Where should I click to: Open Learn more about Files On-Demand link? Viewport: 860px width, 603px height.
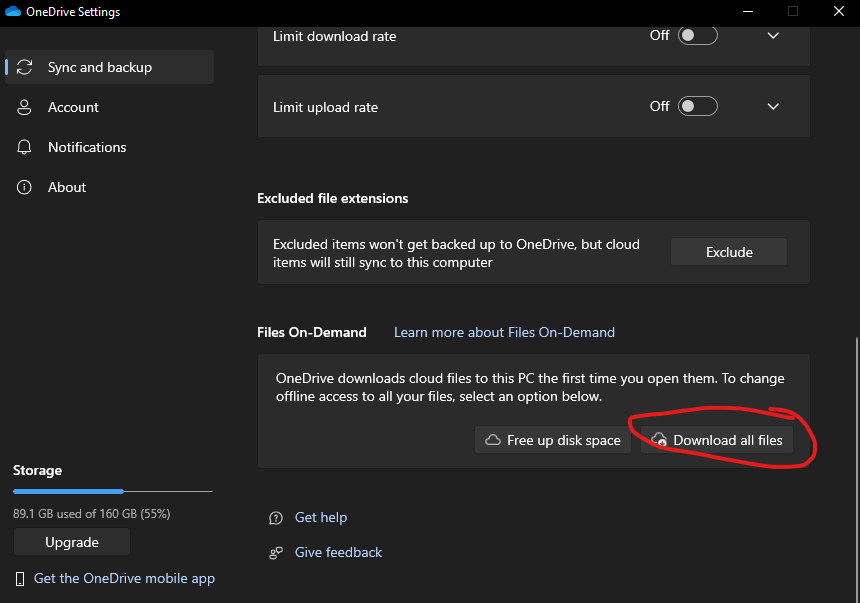point(504,332)
